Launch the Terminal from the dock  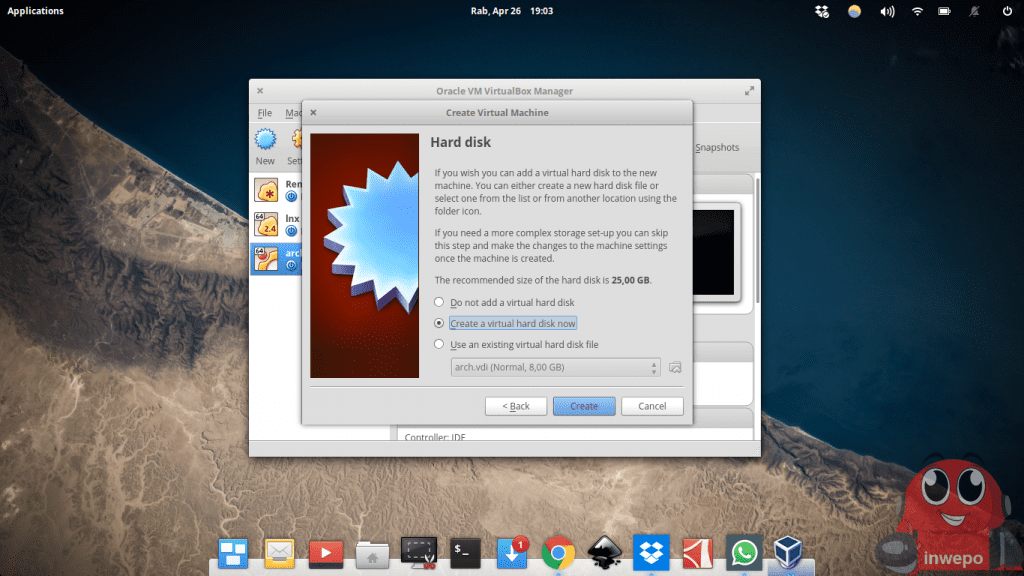click(x=466, y=552)
